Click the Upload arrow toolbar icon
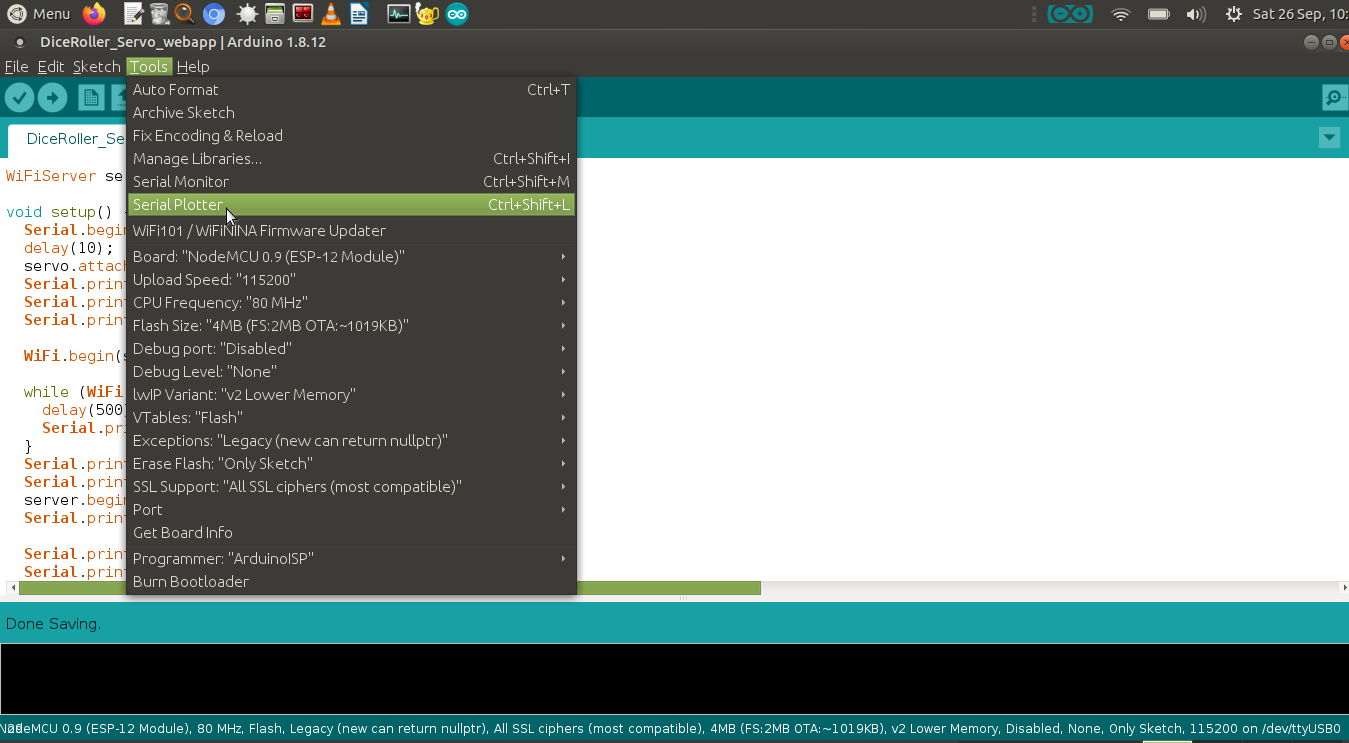 click(x=52, y=97)
